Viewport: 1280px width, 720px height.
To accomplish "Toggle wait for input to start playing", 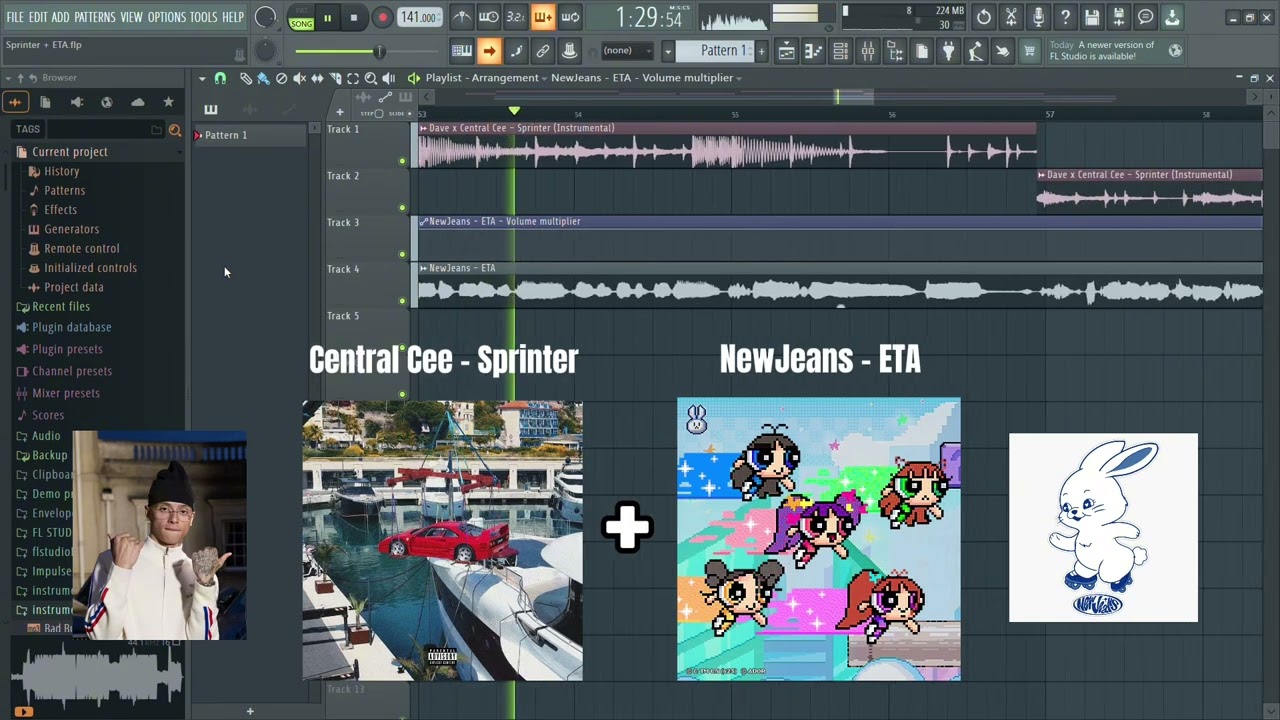I will click(489, 17).
